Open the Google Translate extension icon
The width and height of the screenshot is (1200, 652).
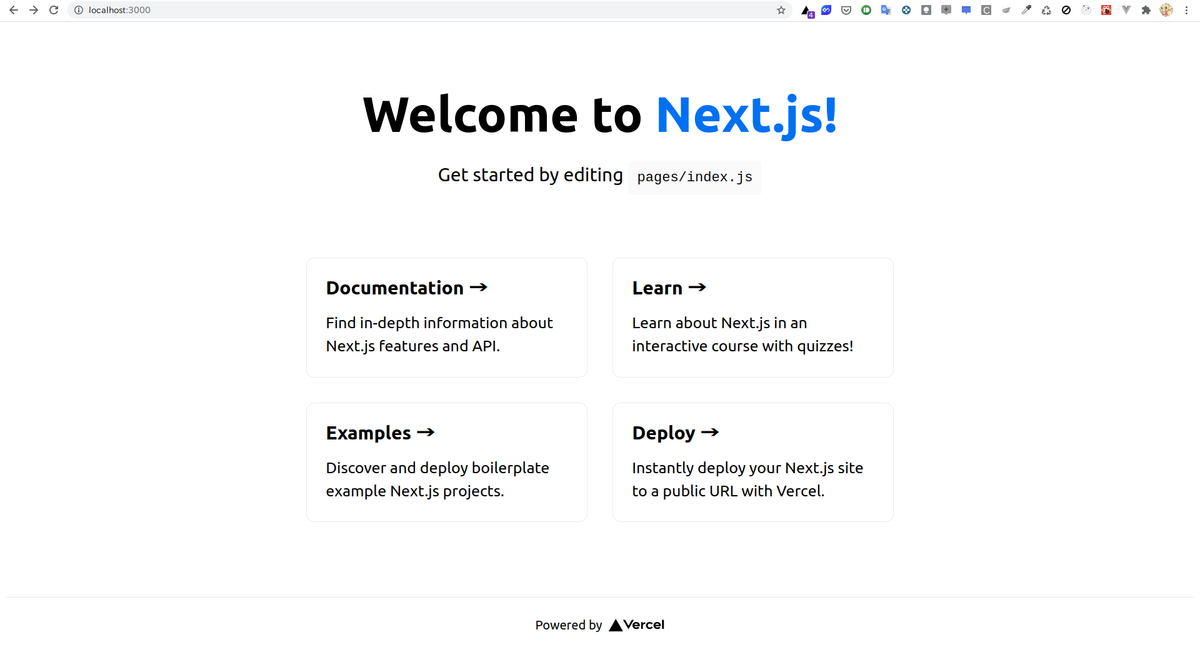coord(886,10)
